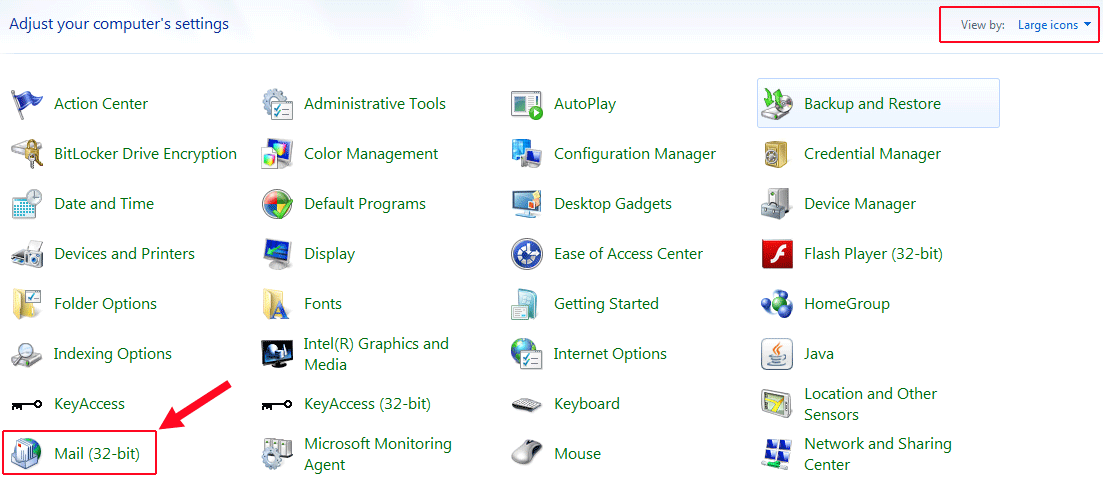Click the Keyboard icon

pyautogui.click(x=528, y=404)
